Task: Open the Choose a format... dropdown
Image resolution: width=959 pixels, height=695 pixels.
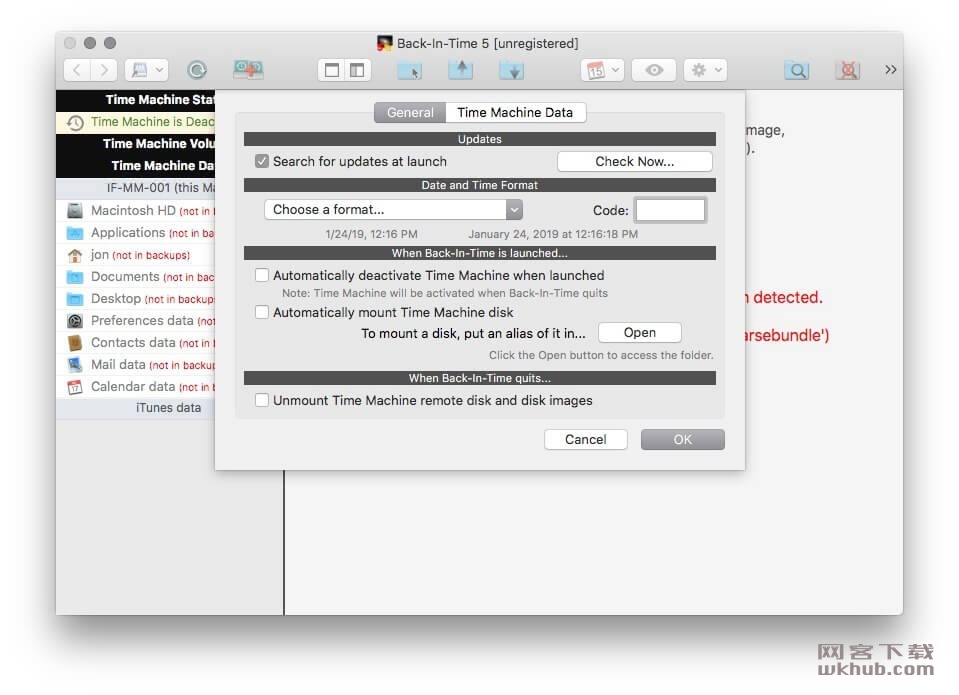Action: click(393, 210)
